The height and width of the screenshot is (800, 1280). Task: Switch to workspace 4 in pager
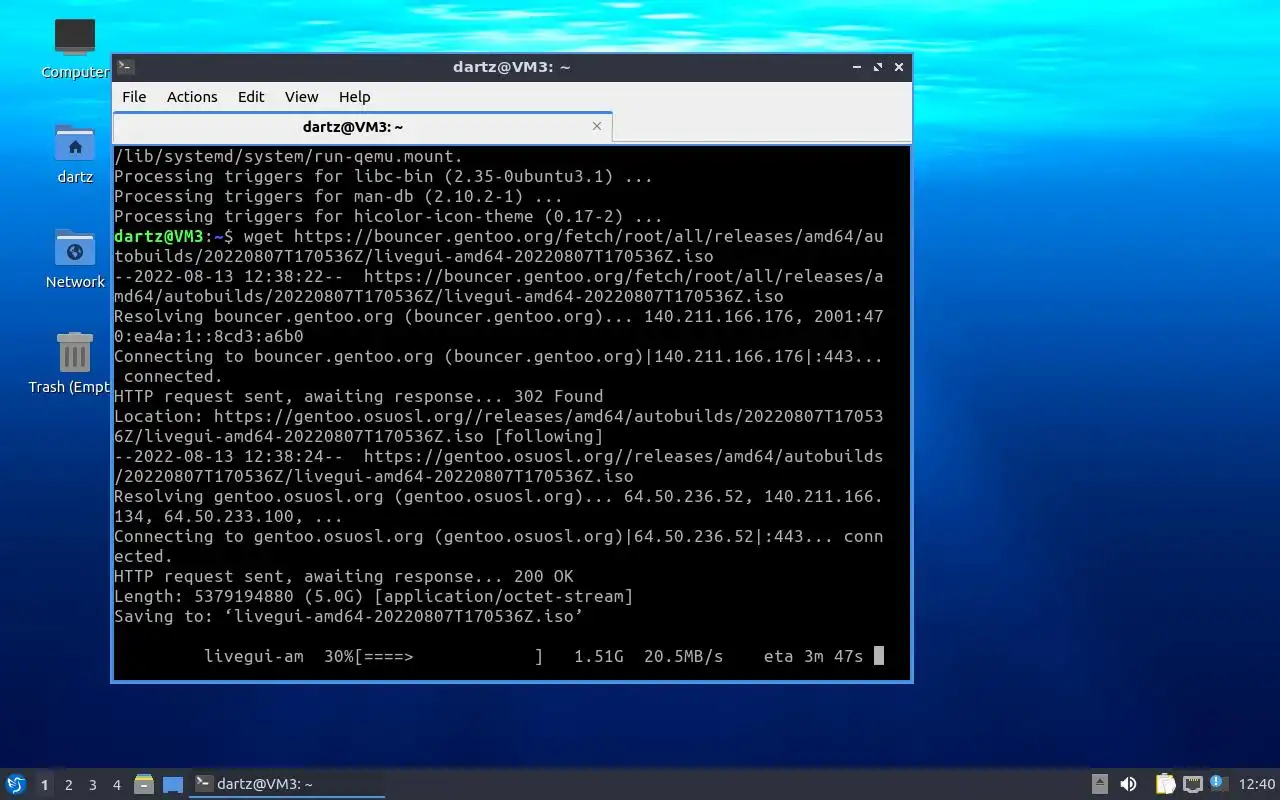(117, 785)
